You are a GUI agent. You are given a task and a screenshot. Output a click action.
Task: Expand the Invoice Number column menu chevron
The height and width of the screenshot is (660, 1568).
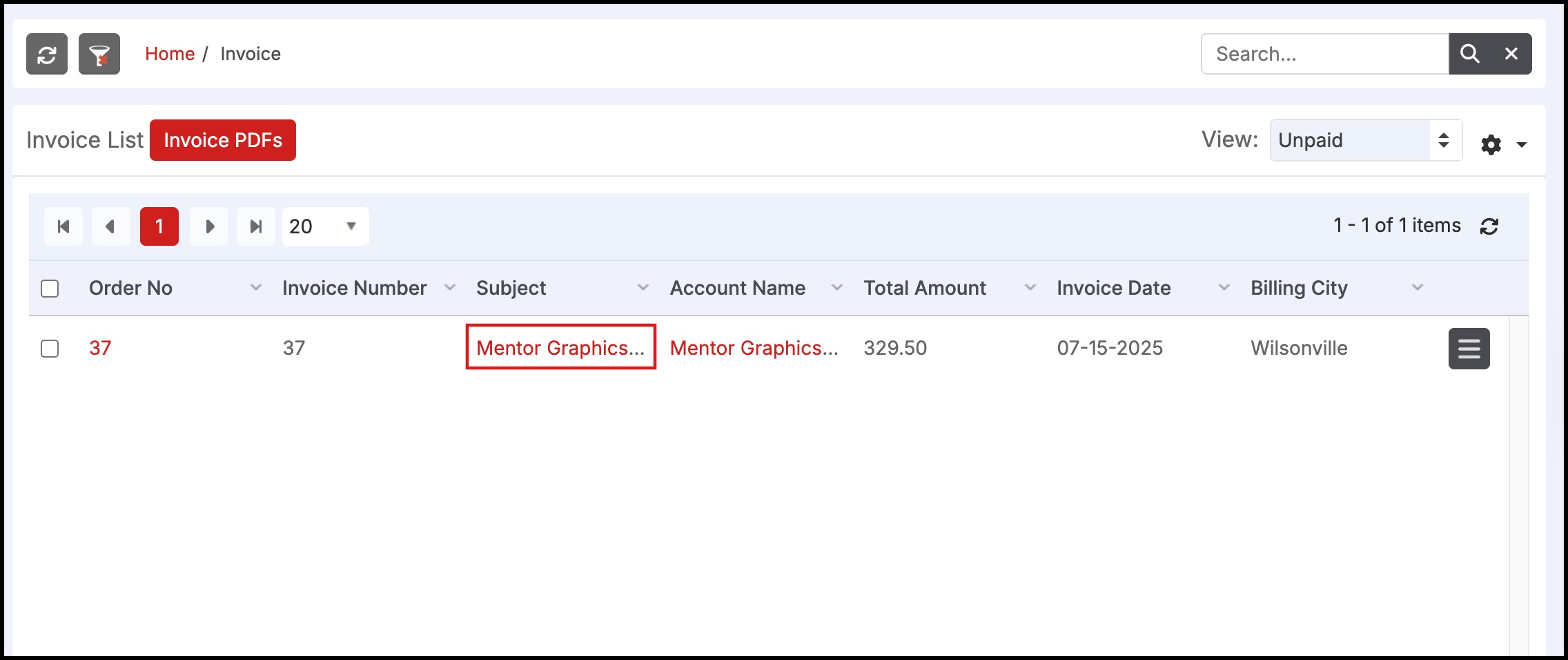click(x=450, y=288)
